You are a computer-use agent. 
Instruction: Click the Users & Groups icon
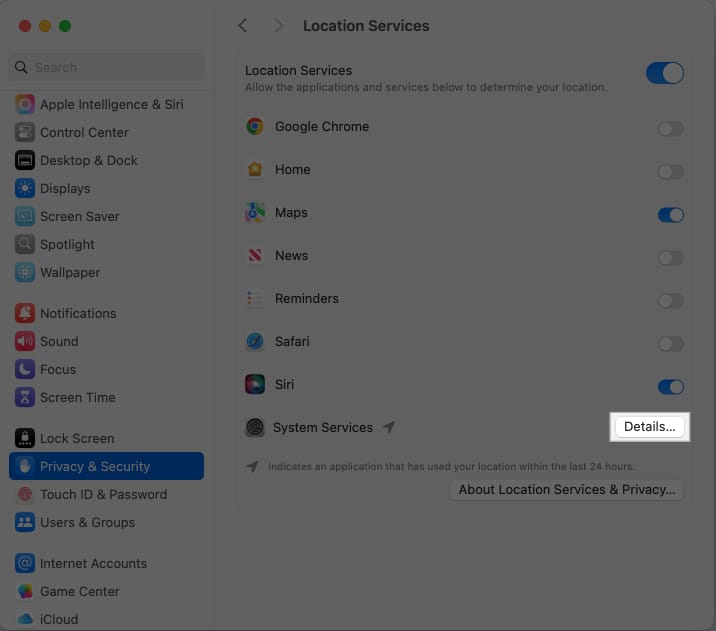click(x=25, y=522)
